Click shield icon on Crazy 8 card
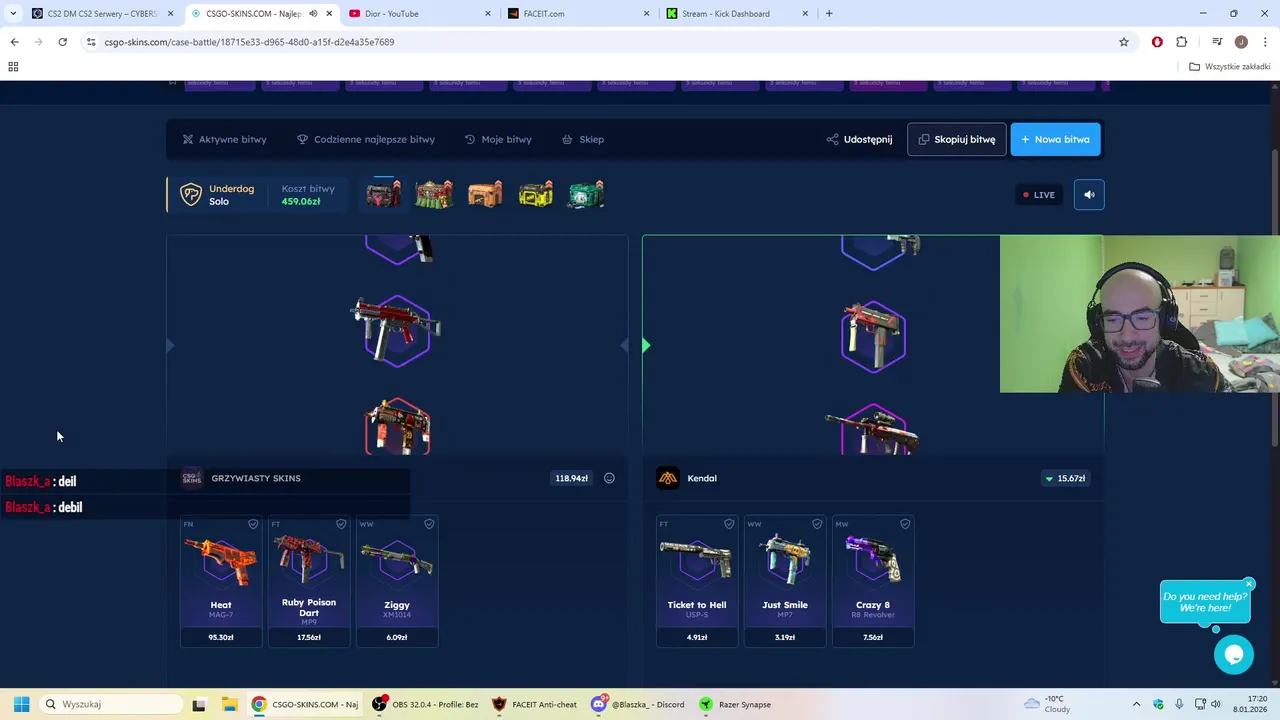Image resolution: width=1280 pixels, height=720 pixels. [x=905, y=524]
